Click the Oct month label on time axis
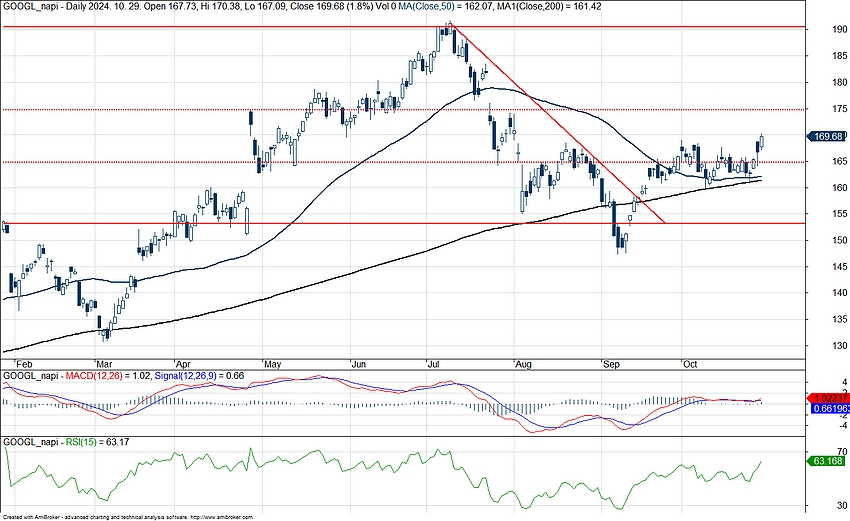This screenshot has width=850, height=521. tap(690, 364)
